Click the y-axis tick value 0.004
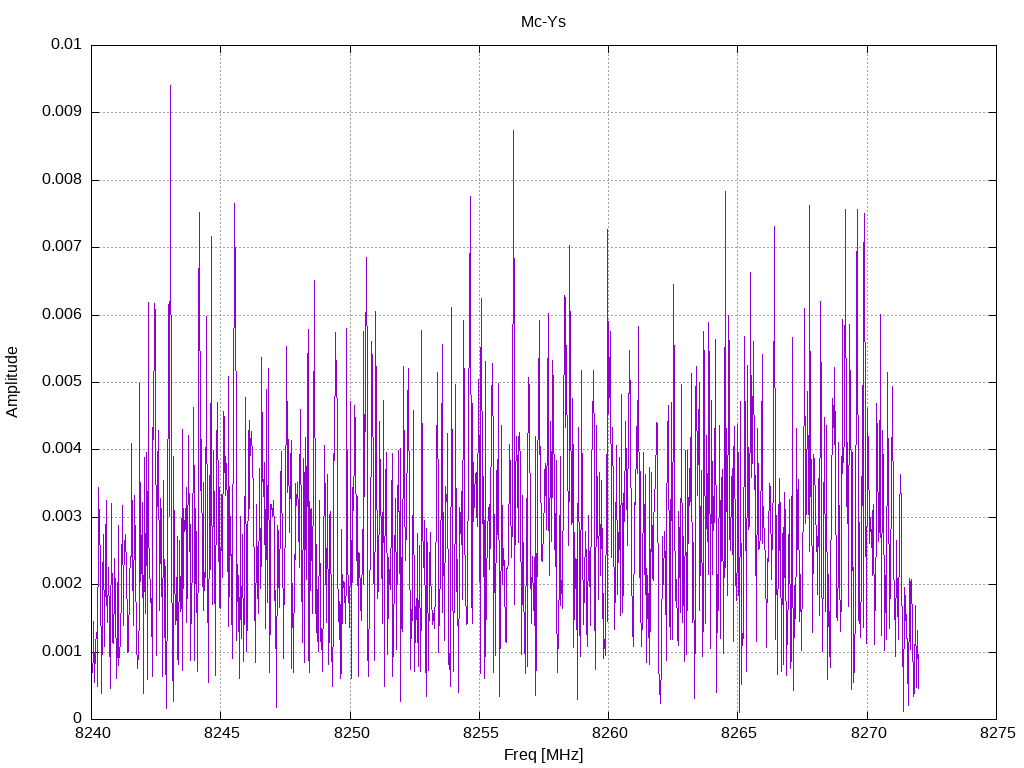 point(62,449)
